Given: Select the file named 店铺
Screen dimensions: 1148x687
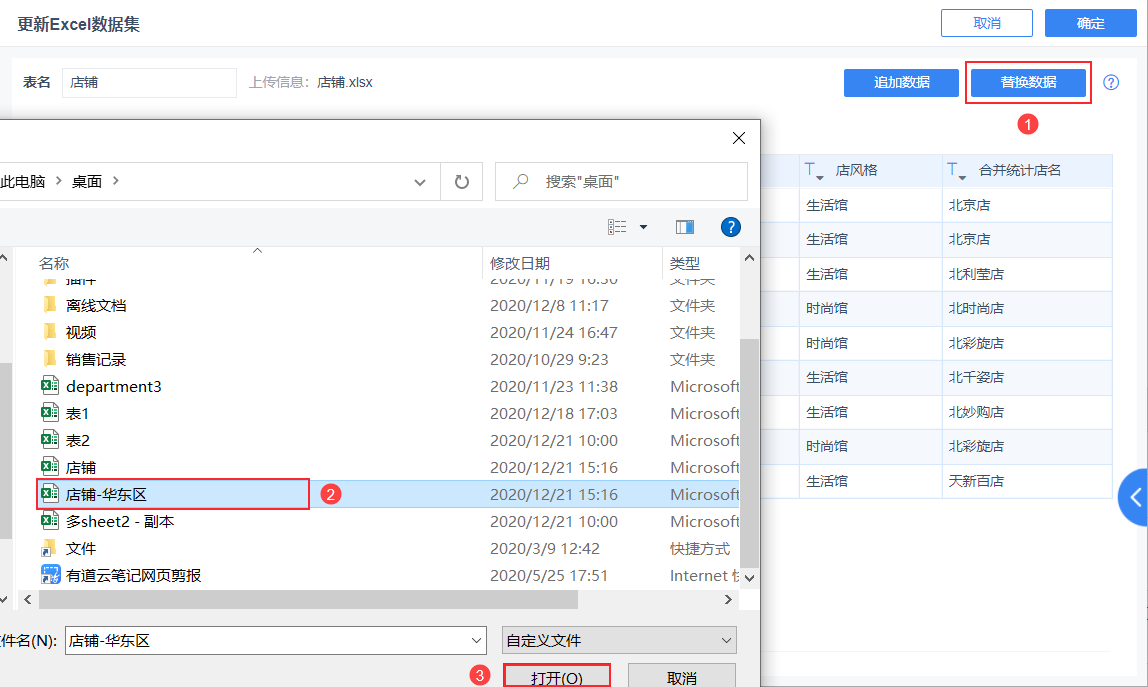Looking at the screenshot, I should coord(81,467).
